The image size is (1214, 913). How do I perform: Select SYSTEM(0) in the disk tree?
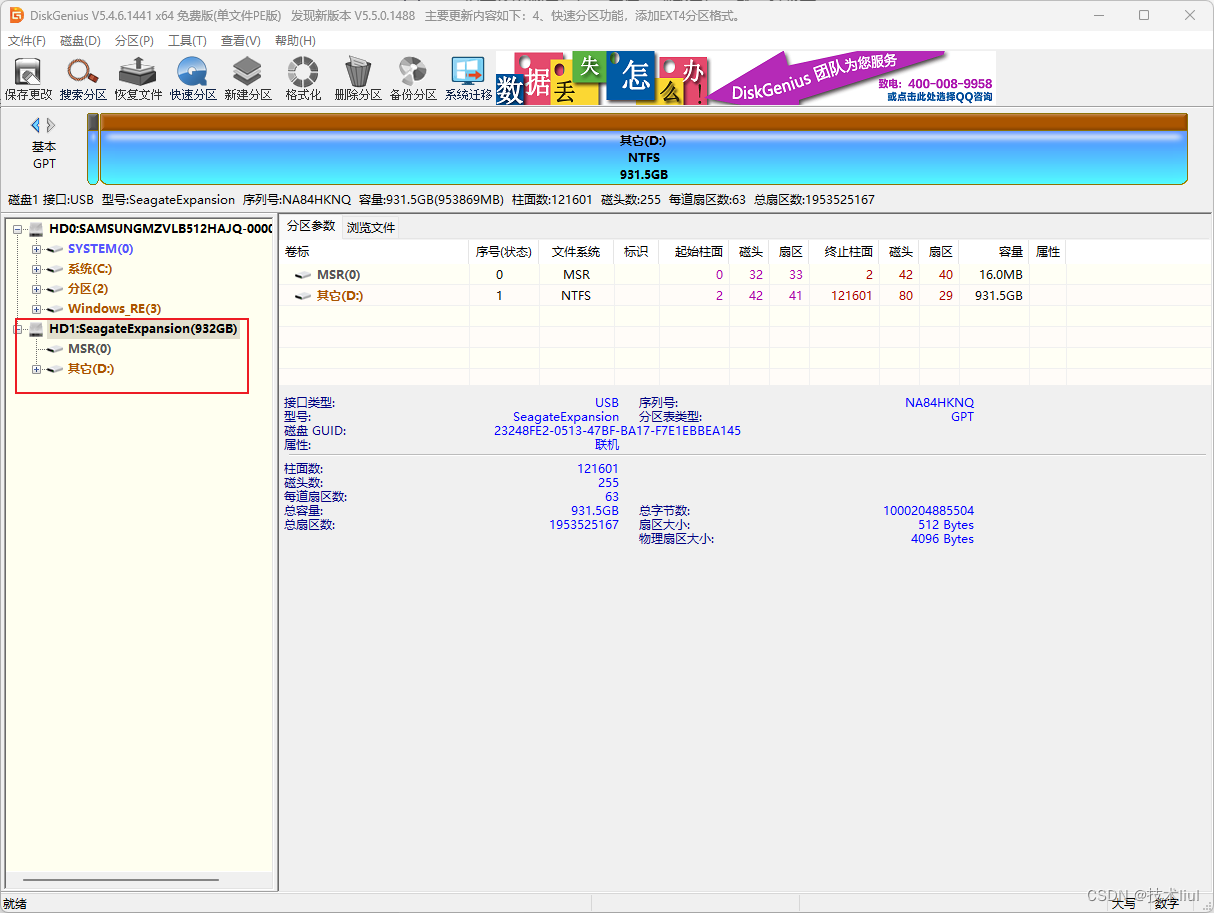click(x=100, y=249)
